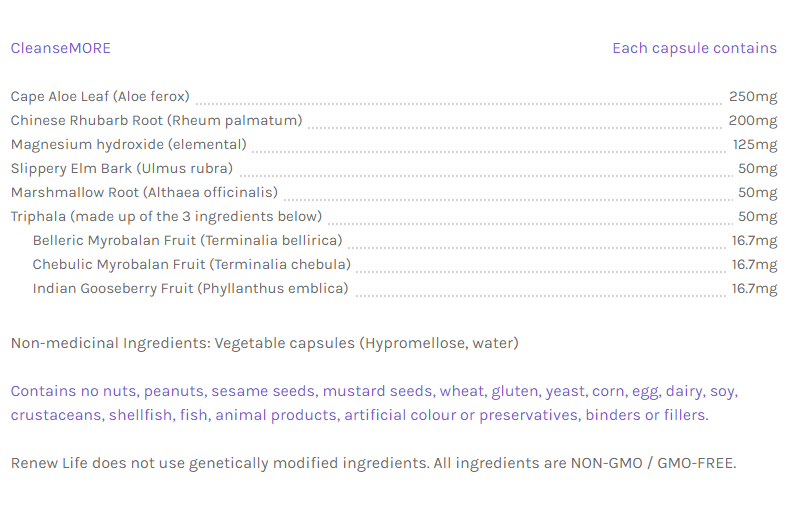Click the 50mg amount for Marshmallow Root
Image resolution: width=791 pixels, height=528 pixels.
(x=757, y=193)
